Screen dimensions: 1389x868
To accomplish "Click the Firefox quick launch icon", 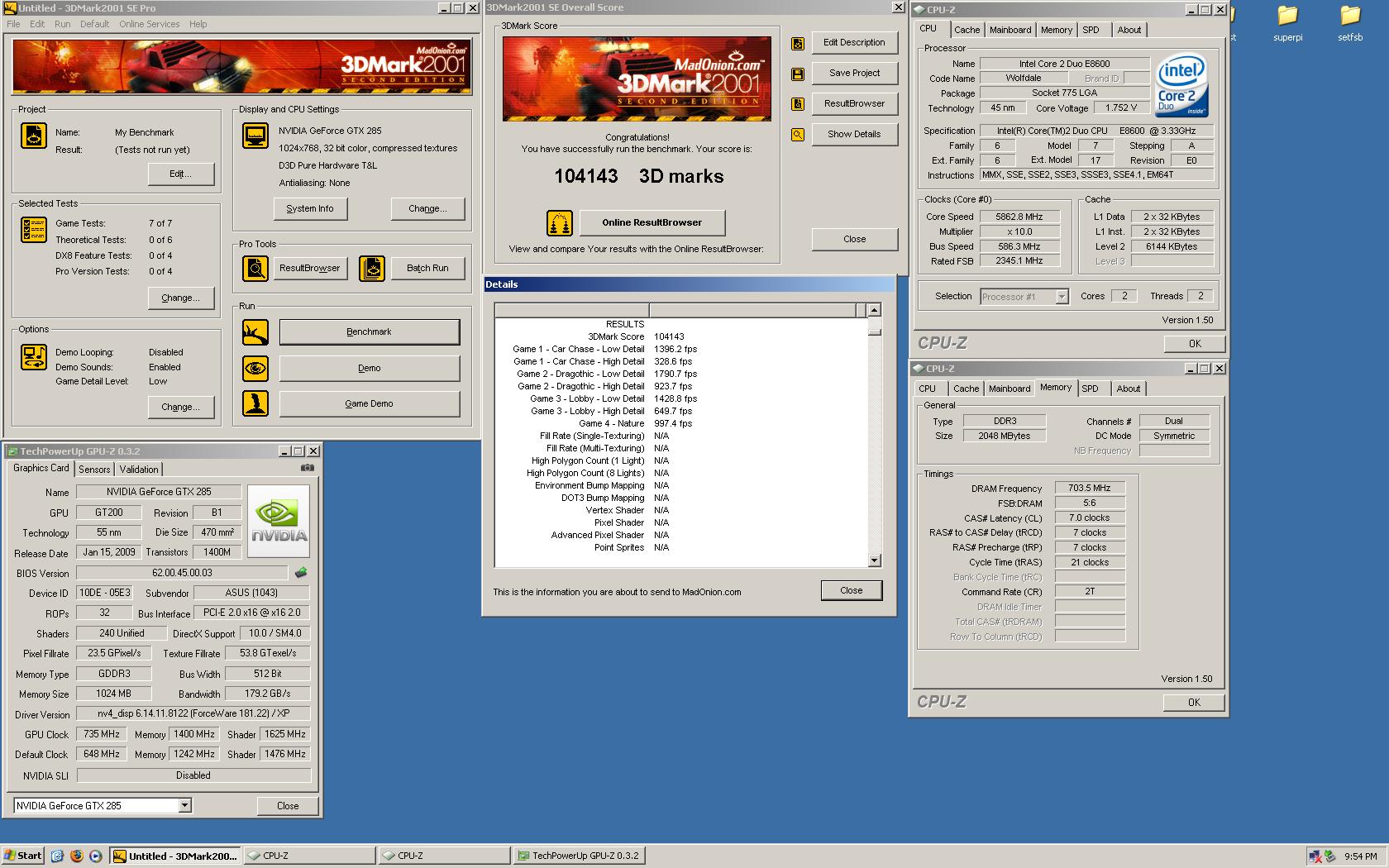I will tap(76, 856).
